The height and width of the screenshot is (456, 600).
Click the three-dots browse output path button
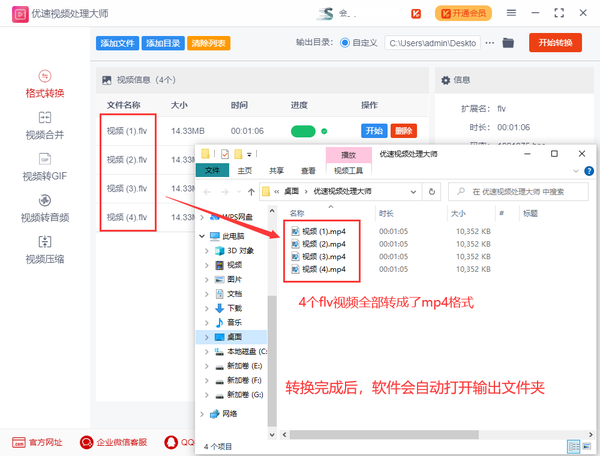click(489, 43)
